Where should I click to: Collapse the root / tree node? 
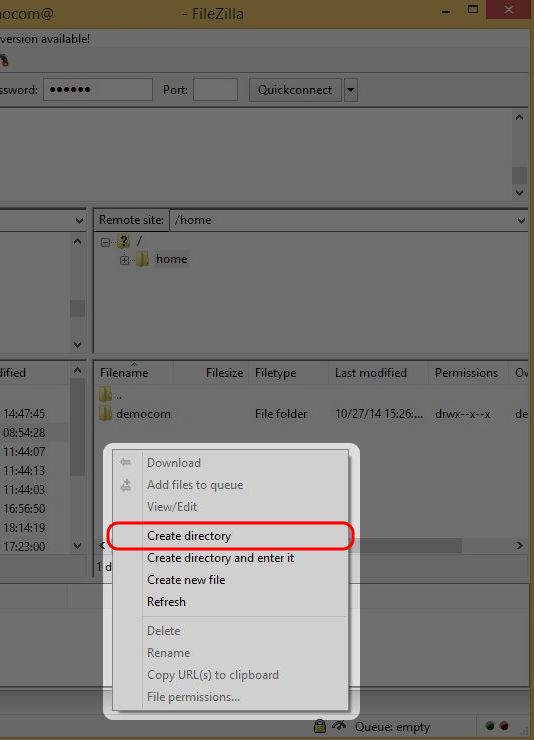coord(105,242)
